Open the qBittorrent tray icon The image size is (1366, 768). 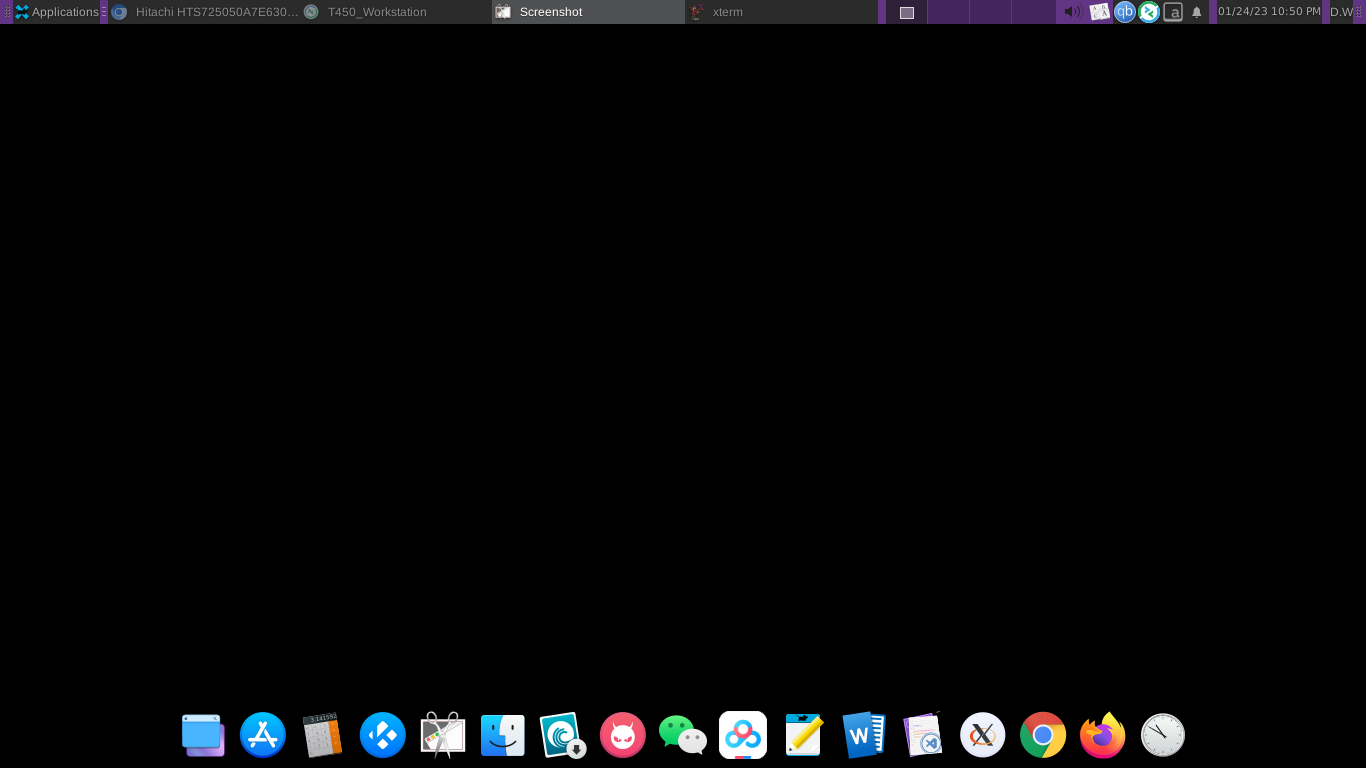coord(1125,12)
